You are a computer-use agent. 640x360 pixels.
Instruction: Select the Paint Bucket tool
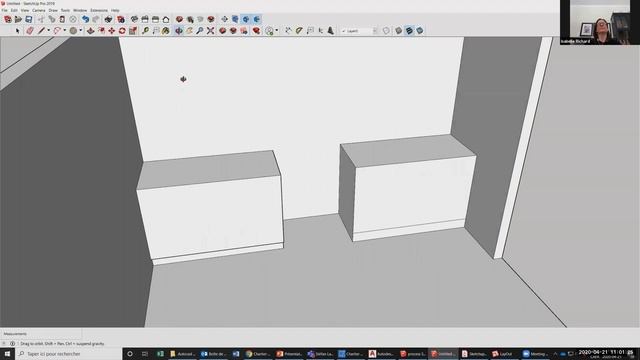click(165, 31)
